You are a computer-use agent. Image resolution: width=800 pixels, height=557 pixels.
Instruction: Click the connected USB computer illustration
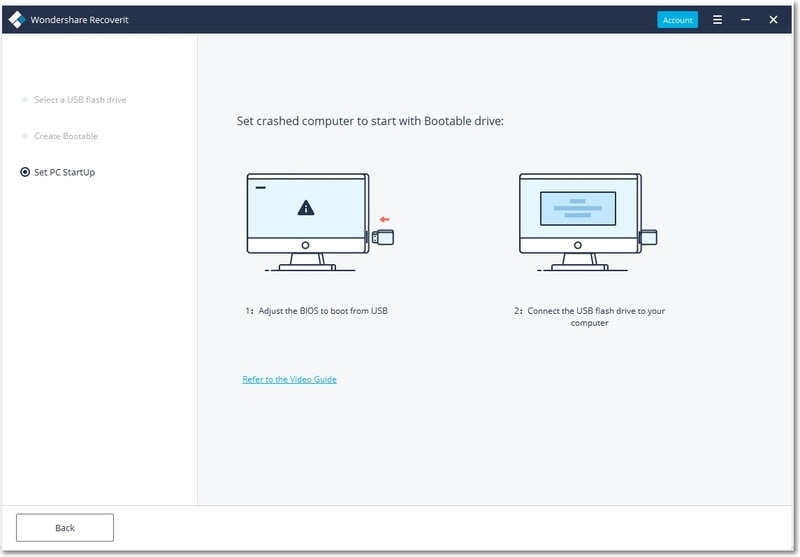(x=588, y=222)
